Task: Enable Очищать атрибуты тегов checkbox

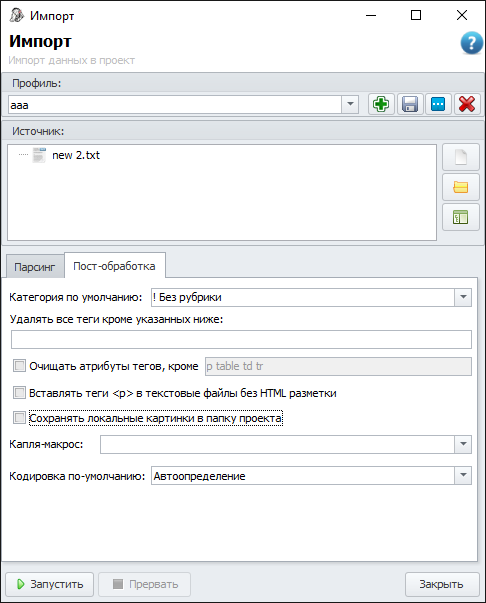Action: [19, 366]
